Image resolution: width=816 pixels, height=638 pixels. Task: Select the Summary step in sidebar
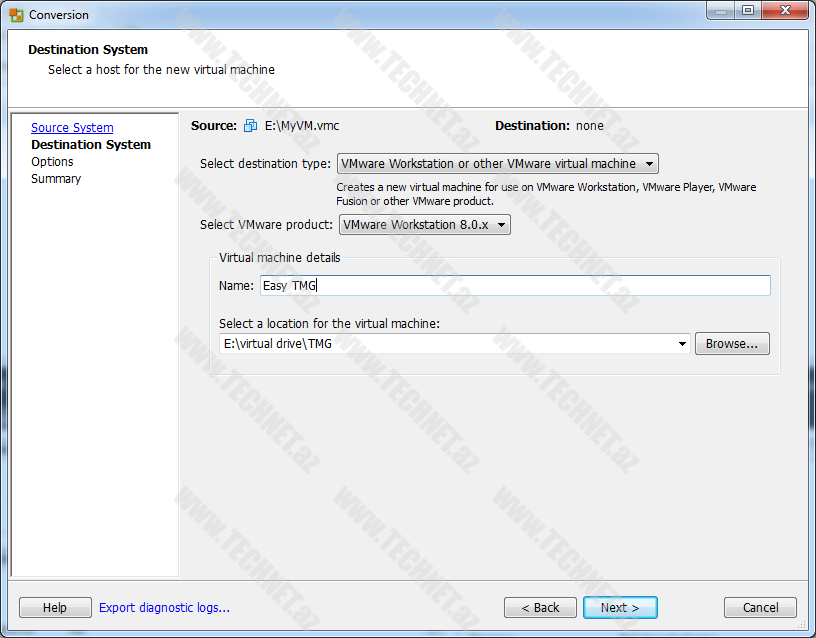[56, 179]
